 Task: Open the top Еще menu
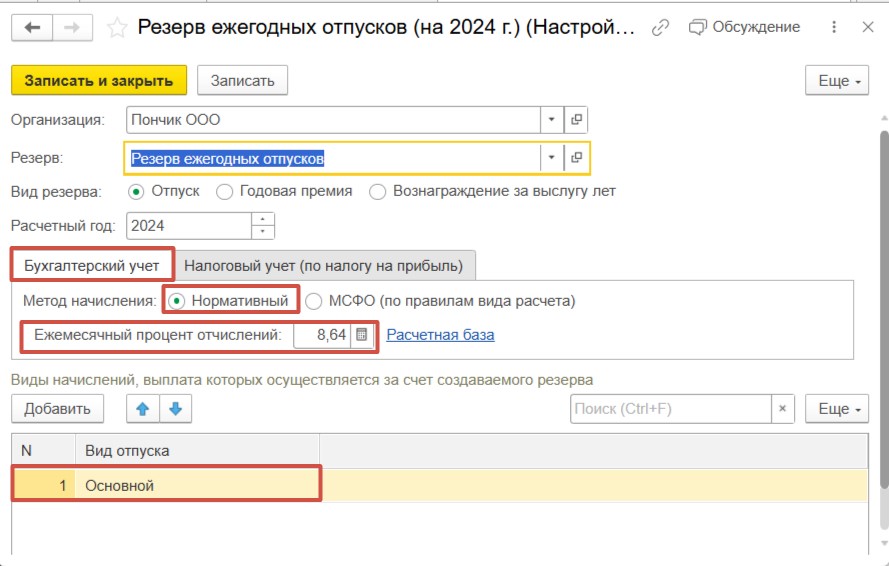click(837, 81)
